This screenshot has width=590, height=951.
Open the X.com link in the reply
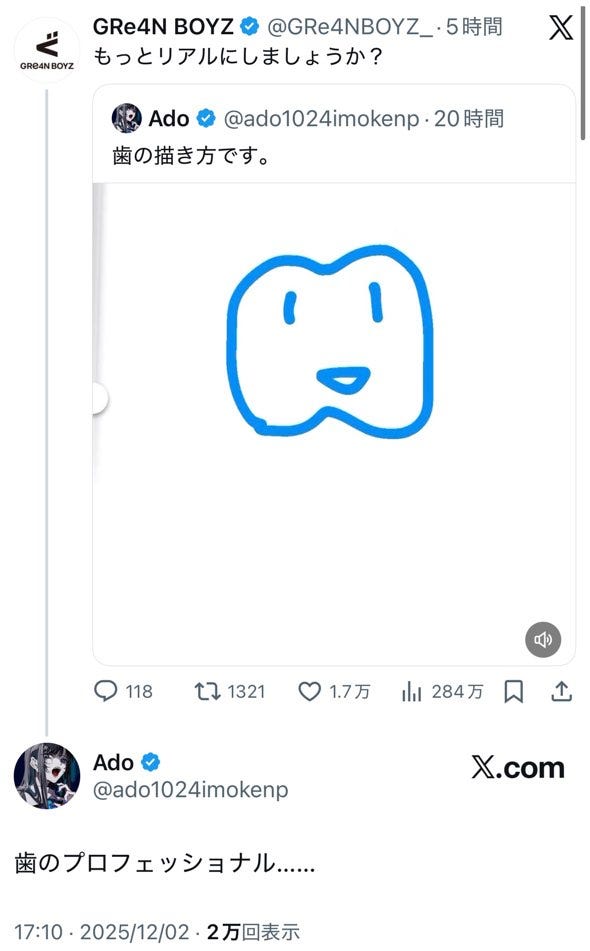pyautogui.click(x=519, y=766)
